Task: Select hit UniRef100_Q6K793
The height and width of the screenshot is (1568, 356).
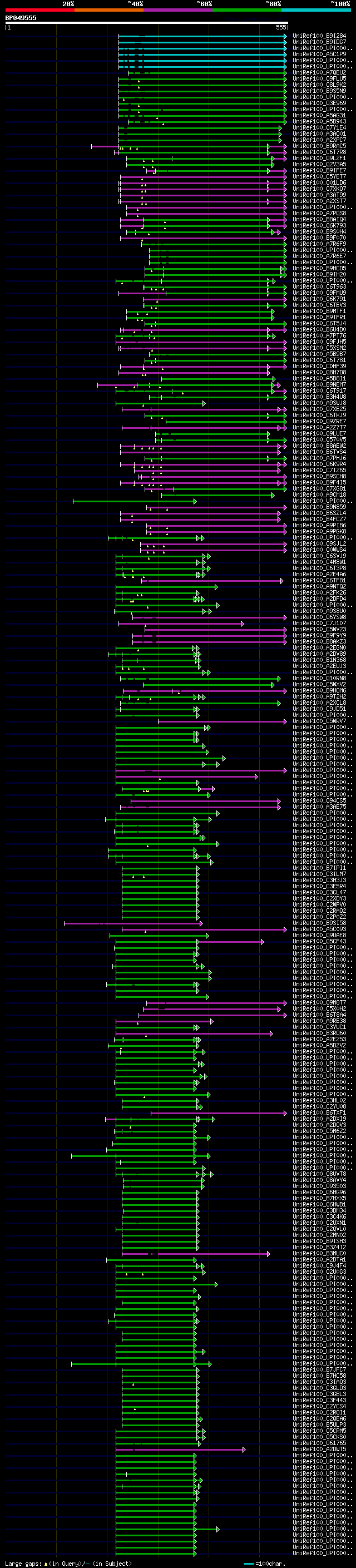Action: coord(319,226)
